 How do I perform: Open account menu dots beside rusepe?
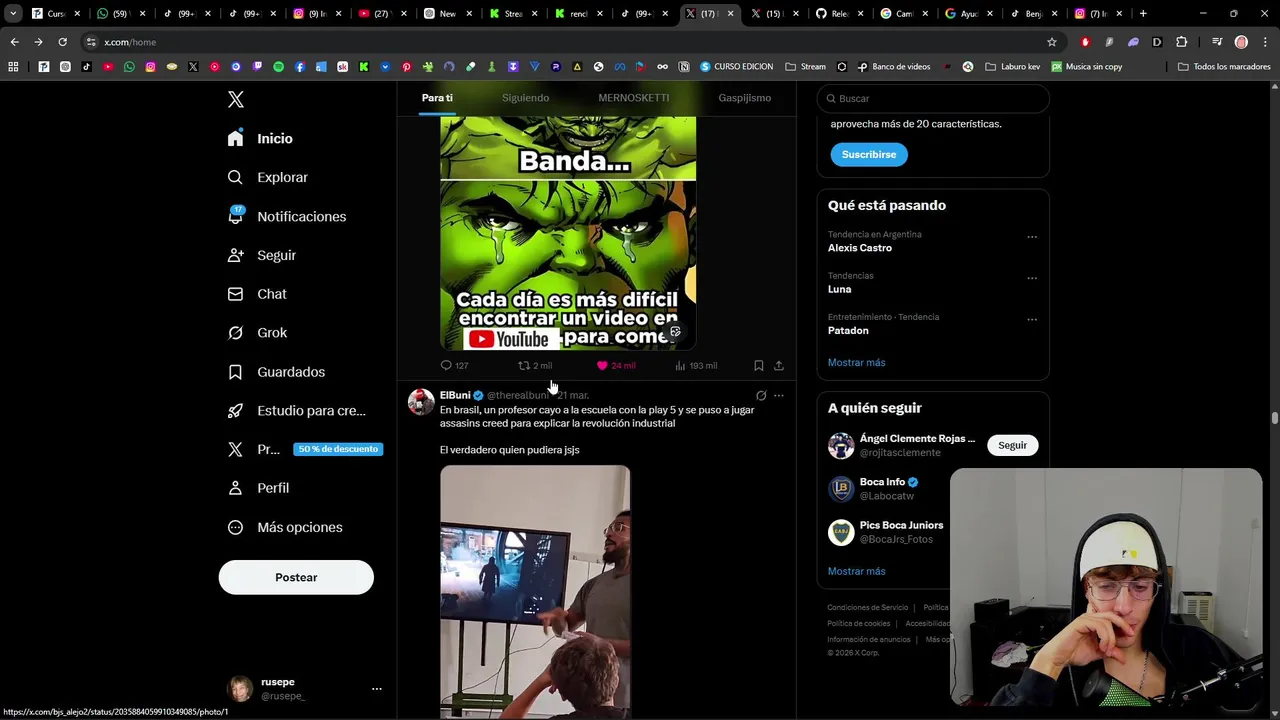coord(377,689)
